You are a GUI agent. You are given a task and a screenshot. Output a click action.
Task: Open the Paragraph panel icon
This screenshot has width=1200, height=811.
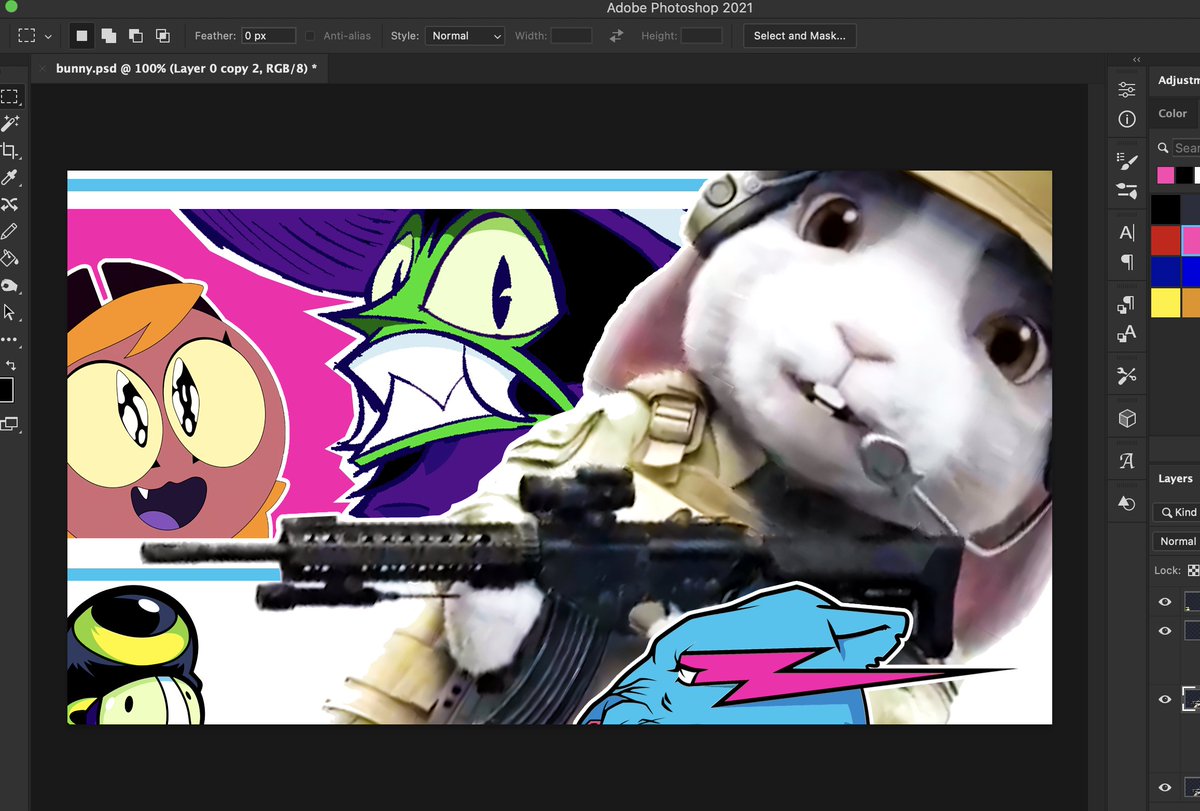(x=1127, y=262)
